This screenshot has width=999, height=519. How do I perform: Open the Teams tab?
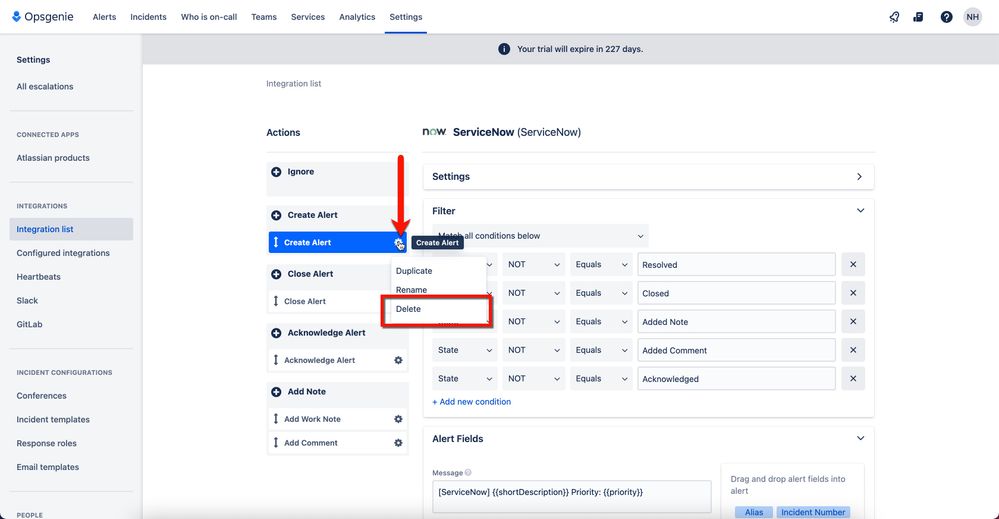point(264,17)
